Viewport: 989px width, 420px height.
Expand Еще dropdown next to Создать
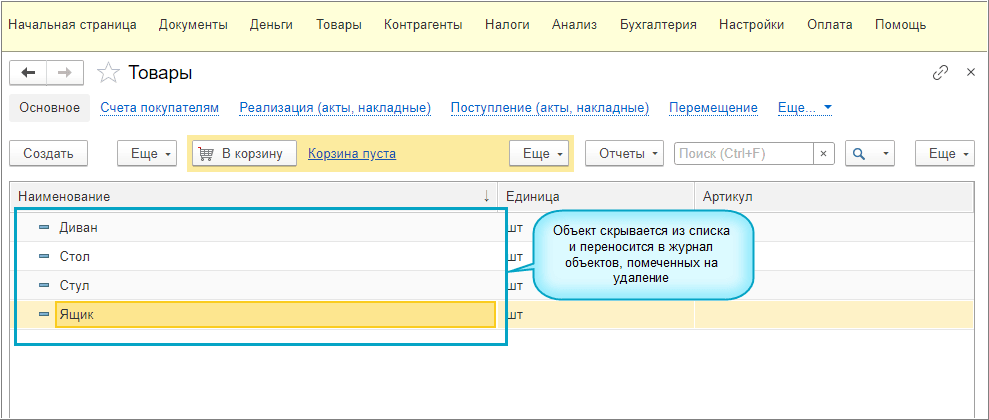point(146,154)
